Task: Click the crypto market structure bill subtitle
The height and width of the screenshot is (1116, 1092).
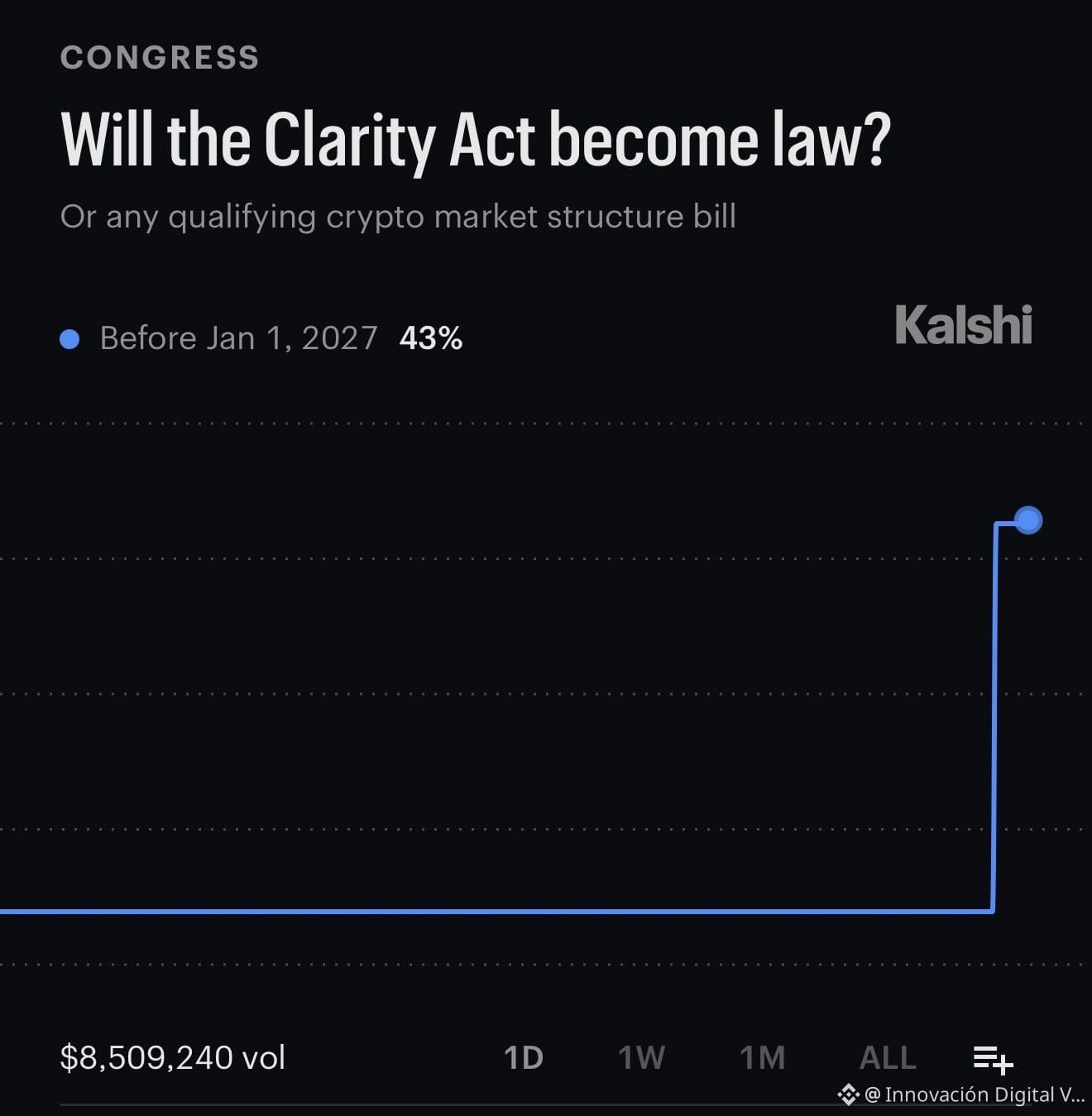Action: tap(398, 217)
